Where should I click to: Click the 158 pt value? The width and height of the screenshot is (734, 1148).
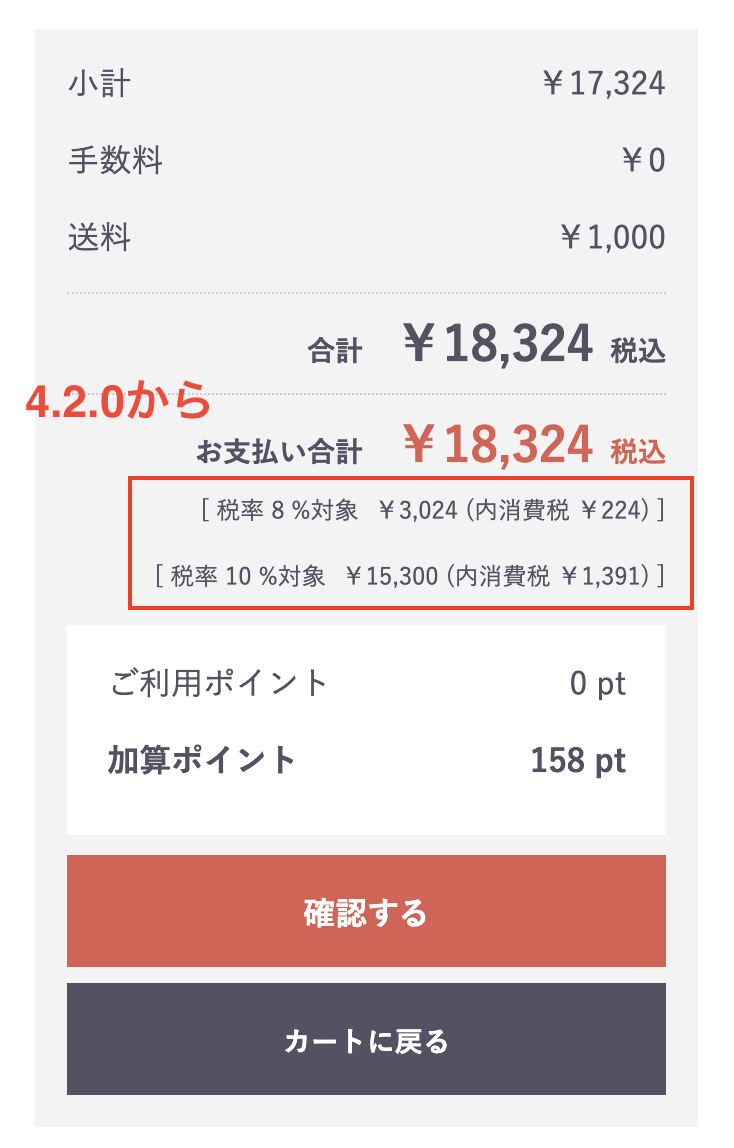point(577,760)
